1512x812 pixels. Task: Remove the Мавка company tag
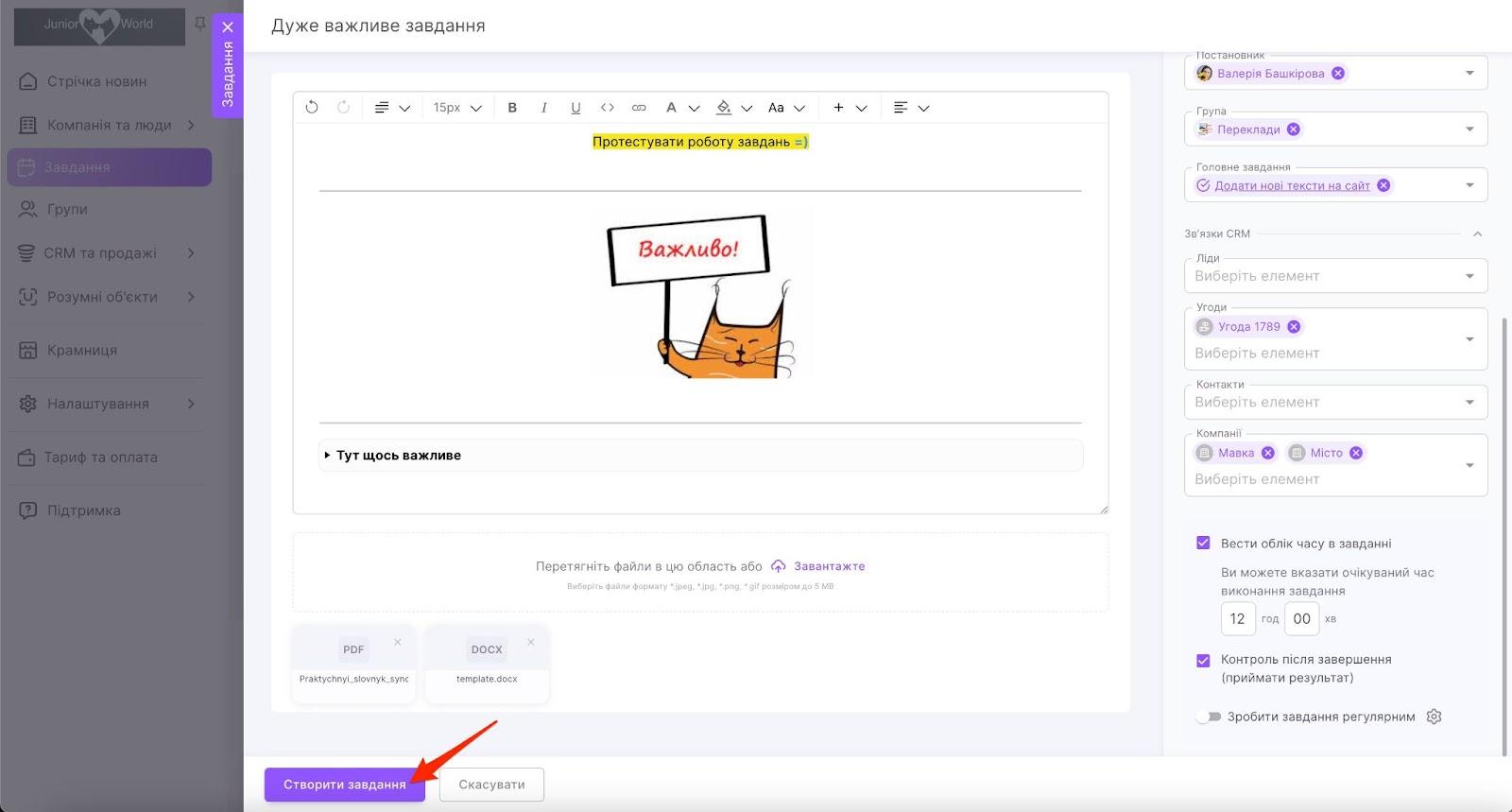tap(1268, 453)
